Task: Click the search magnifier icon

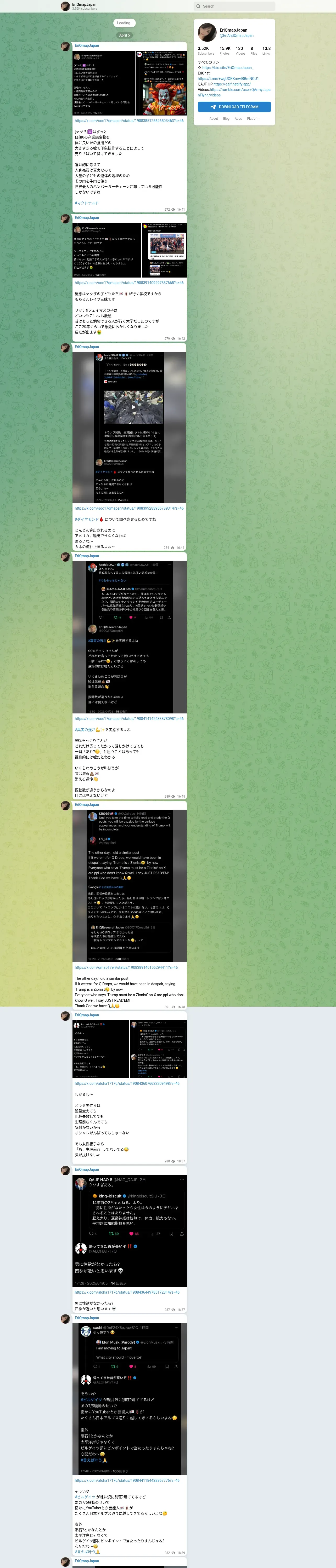Action: click(x=198, y=6)
